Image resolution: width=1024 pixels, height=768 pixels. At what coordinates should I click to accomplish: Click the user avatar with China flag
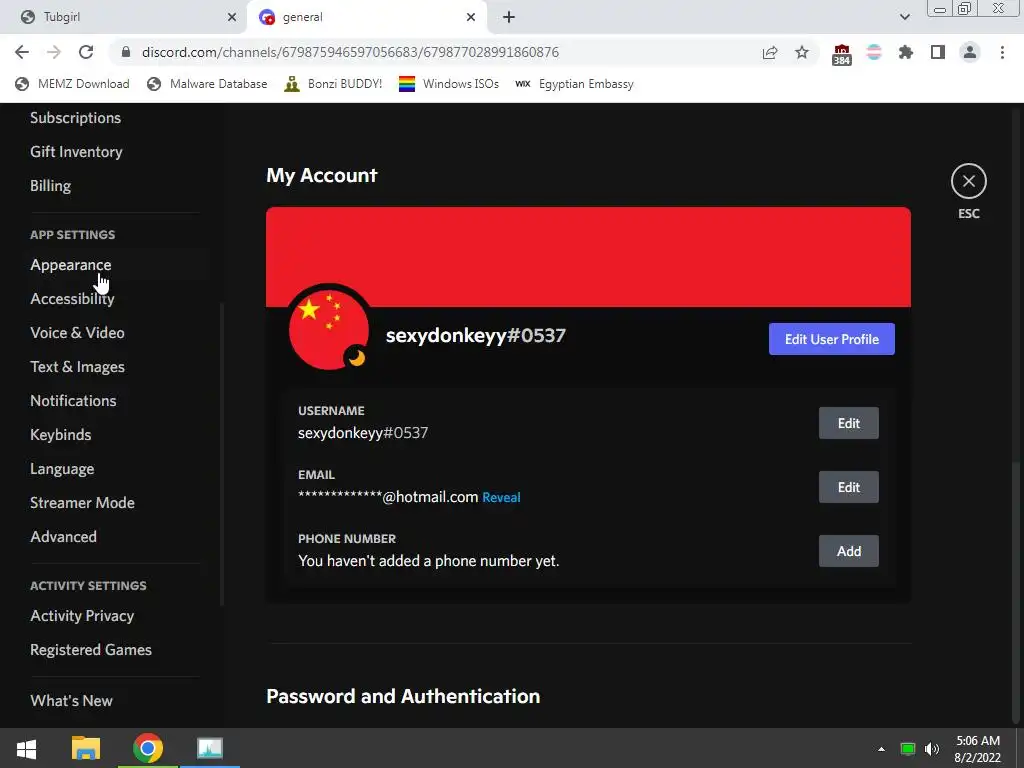(328, 330)
